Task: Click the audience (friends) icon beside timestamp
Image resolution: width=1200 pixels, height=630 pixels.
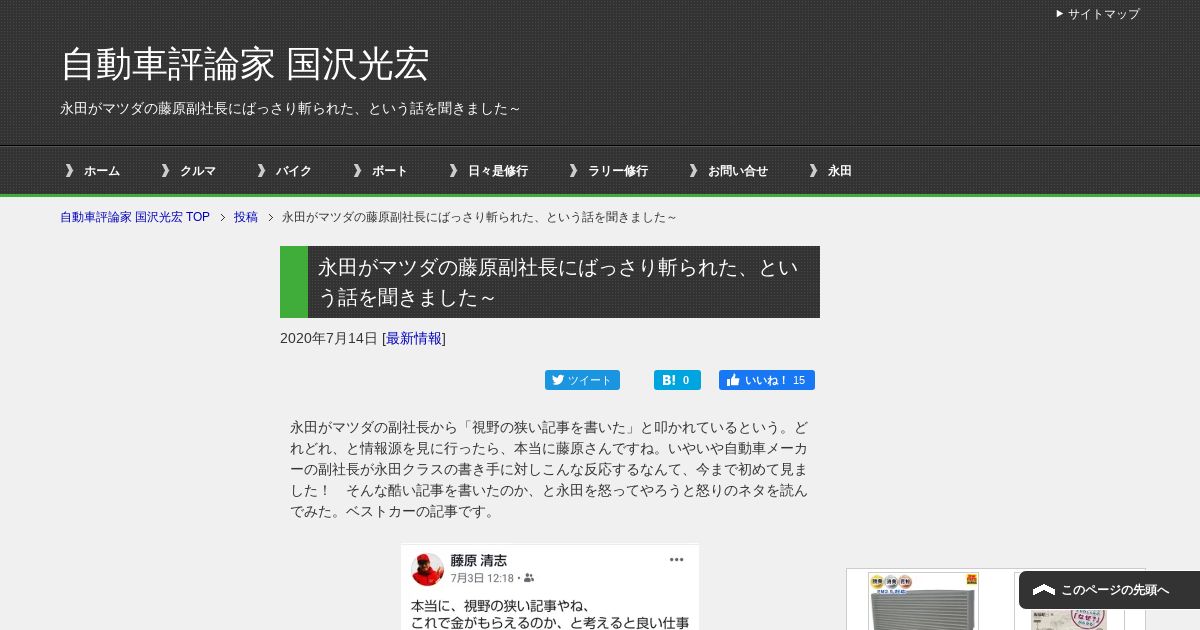Action: coord(529,578)
